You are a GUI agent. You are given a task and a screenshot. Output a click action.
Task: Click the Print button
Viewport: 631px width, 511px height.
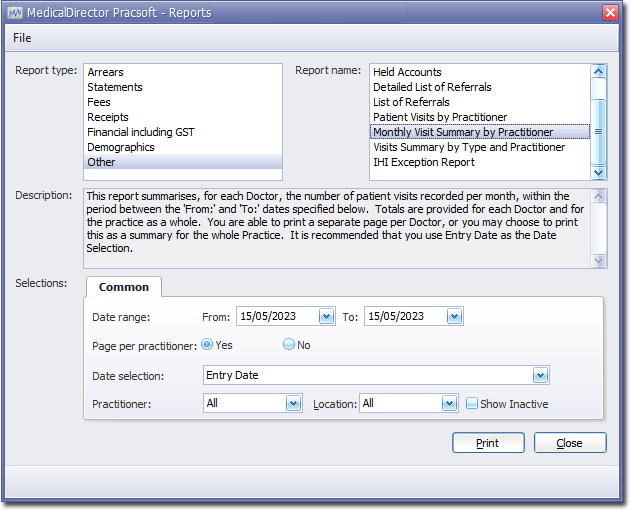(x=488, y=443)
